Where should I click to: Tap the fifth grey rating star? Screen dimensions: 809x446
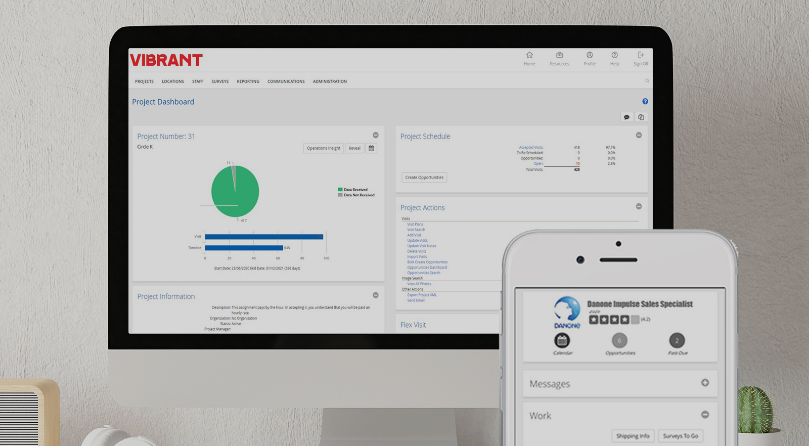point(635,320)
